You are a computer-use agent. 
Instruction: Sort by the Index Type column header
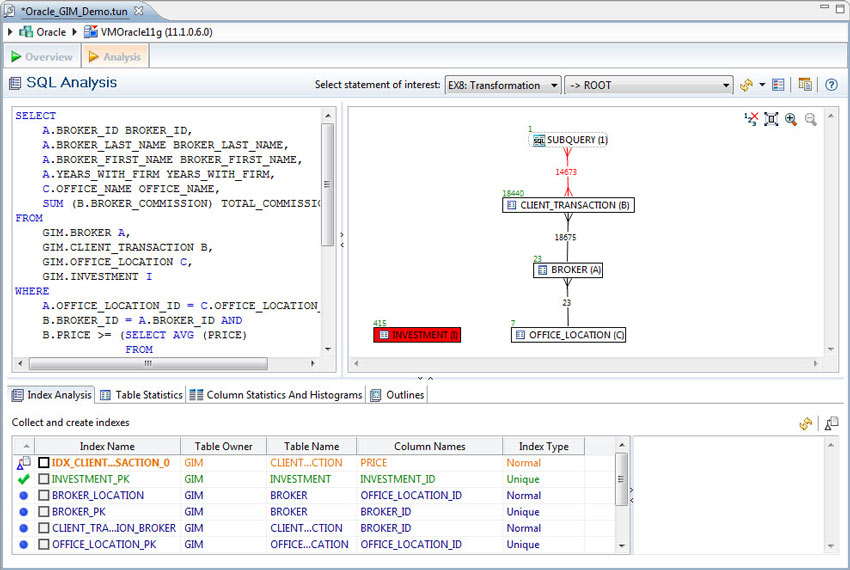pyautogui.click(x=543, y=446)
